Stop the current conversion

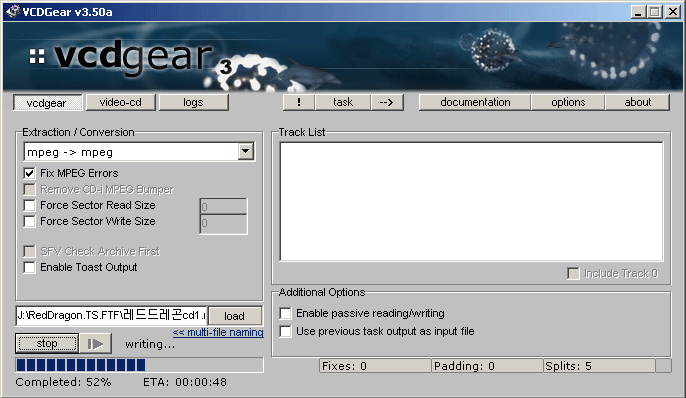pyautogui.click(x=47, y=344)
